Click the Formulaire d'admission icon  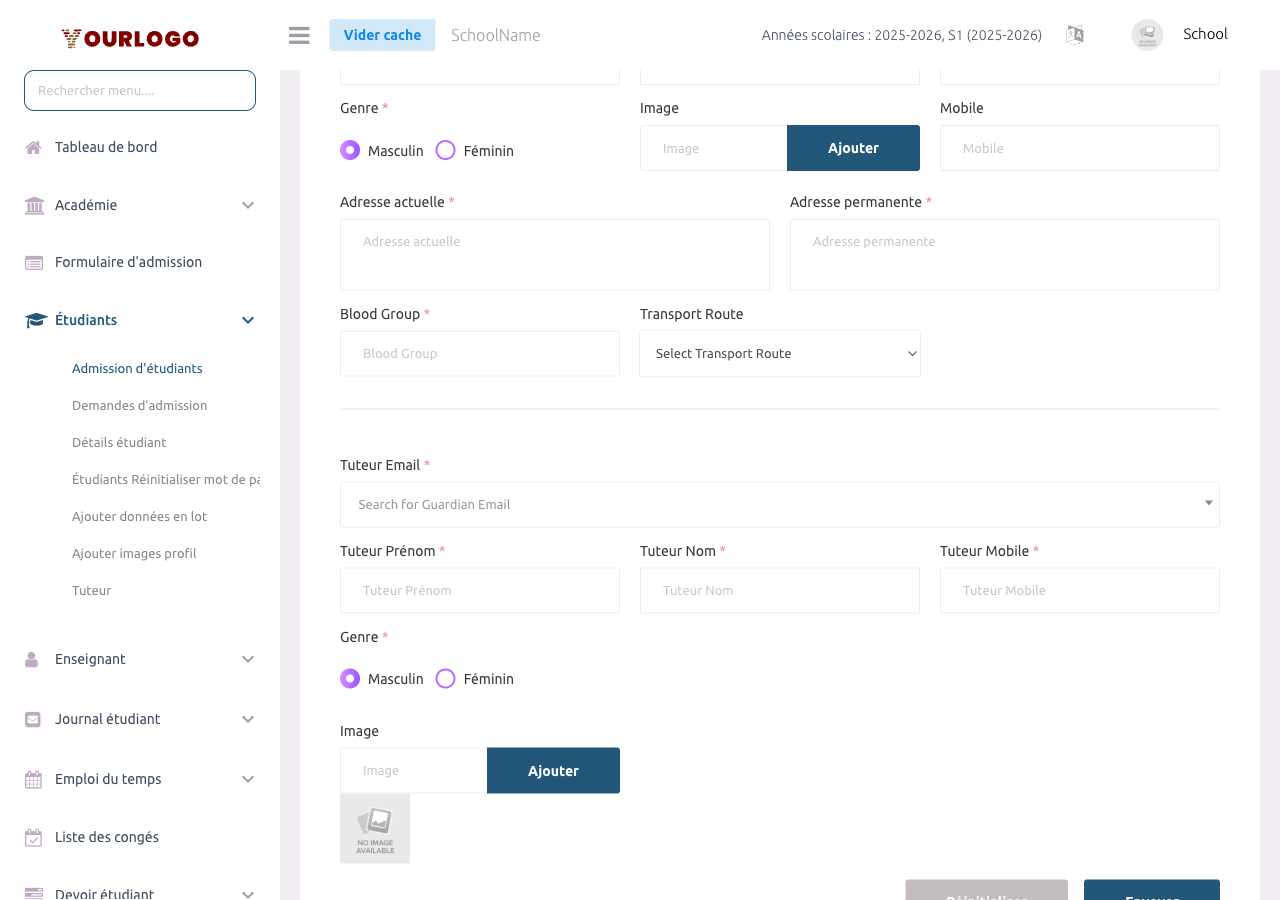[x=34, y=263]
